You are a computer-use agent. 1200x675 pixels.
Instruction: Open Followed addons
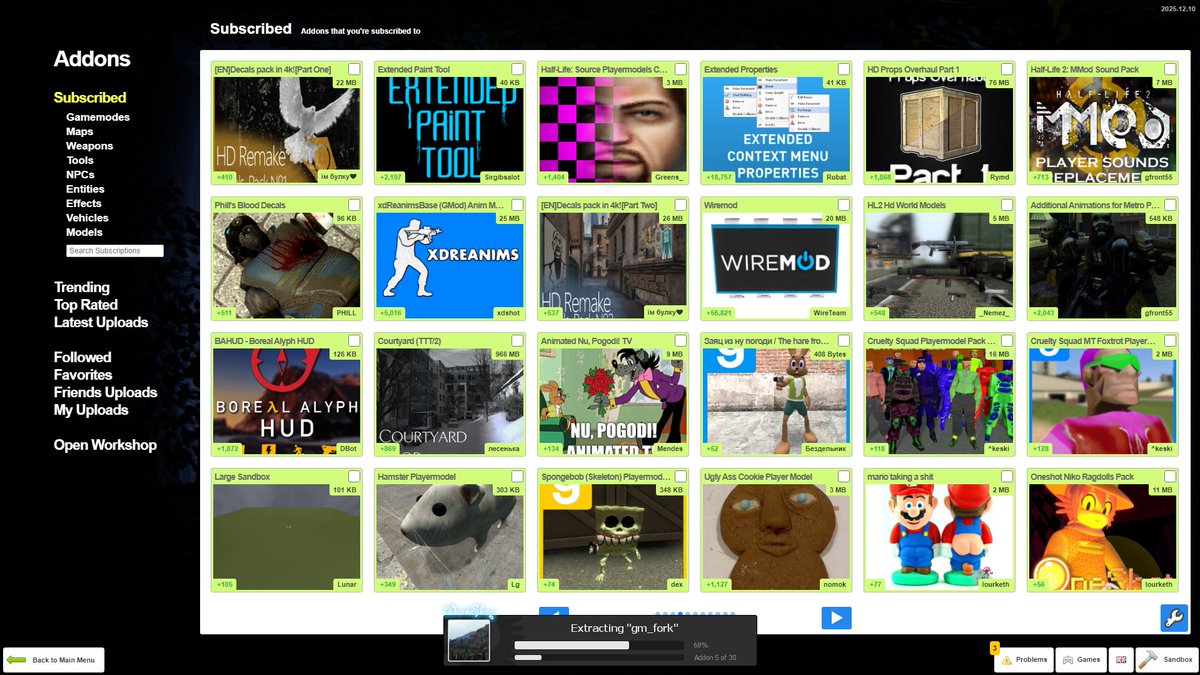pyautogui.click(x=83, y=357)
